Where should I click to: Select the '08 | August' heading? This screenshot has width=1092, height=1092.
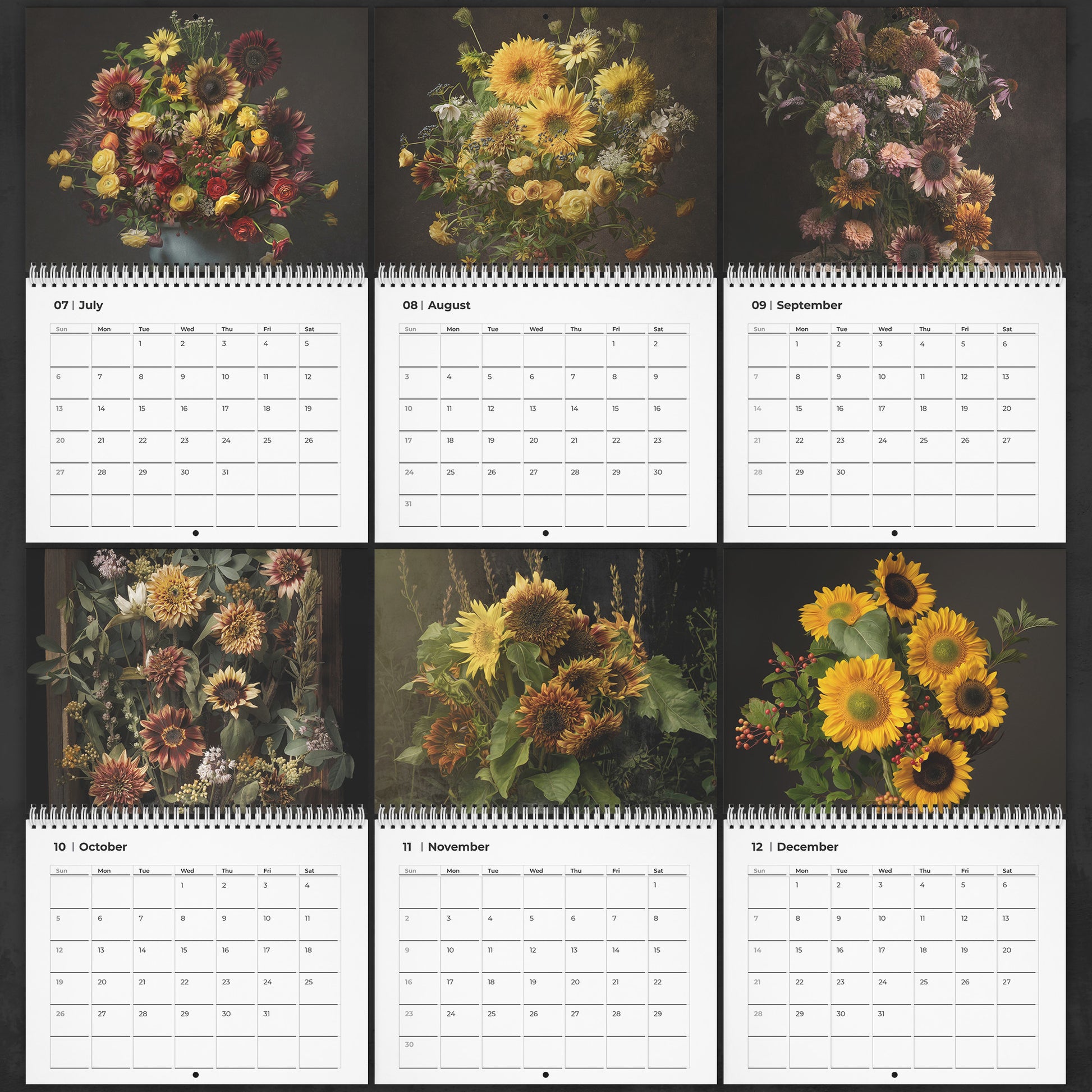click(x=437, y=305)
